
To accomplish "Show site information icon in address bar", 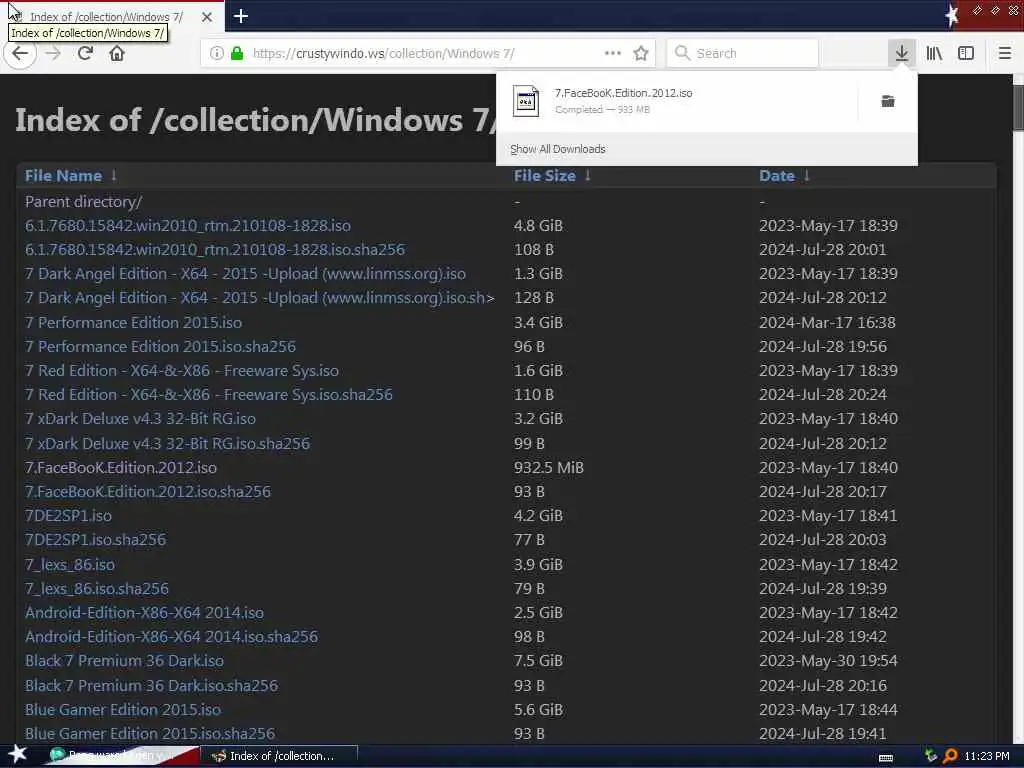I will [x=217, y=54].
